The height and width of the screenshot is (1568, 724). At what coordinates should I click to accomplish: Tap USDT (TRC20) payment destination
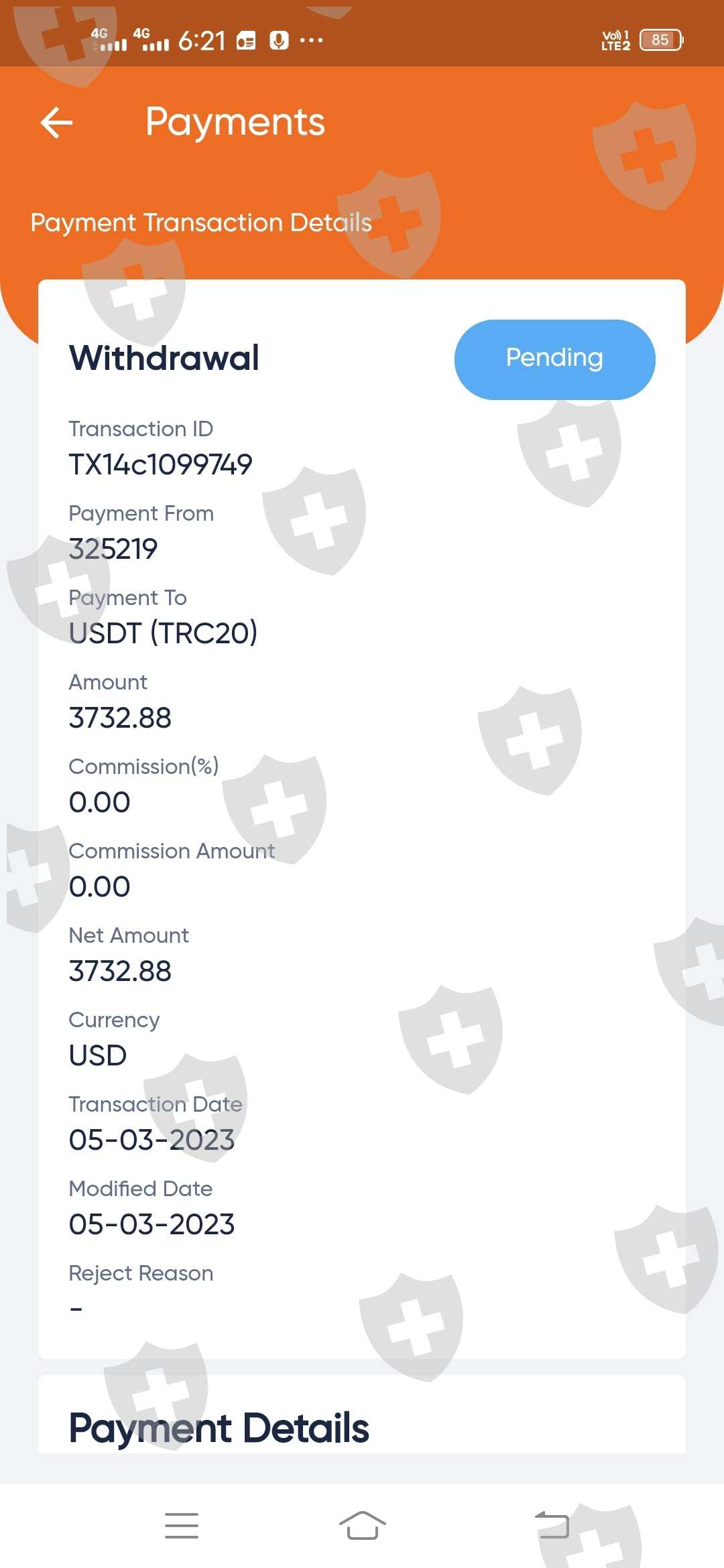click(163, 633)
